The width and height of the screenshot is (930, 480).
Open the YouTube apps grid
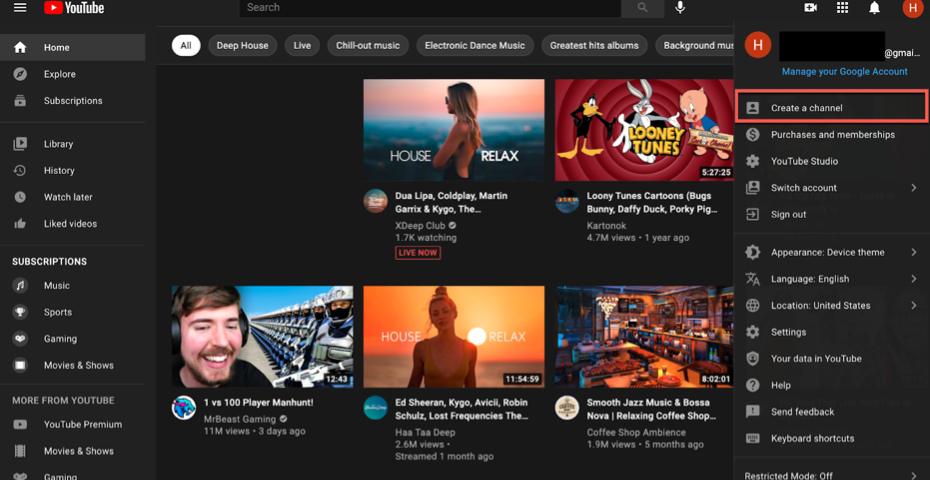[842, 8]
